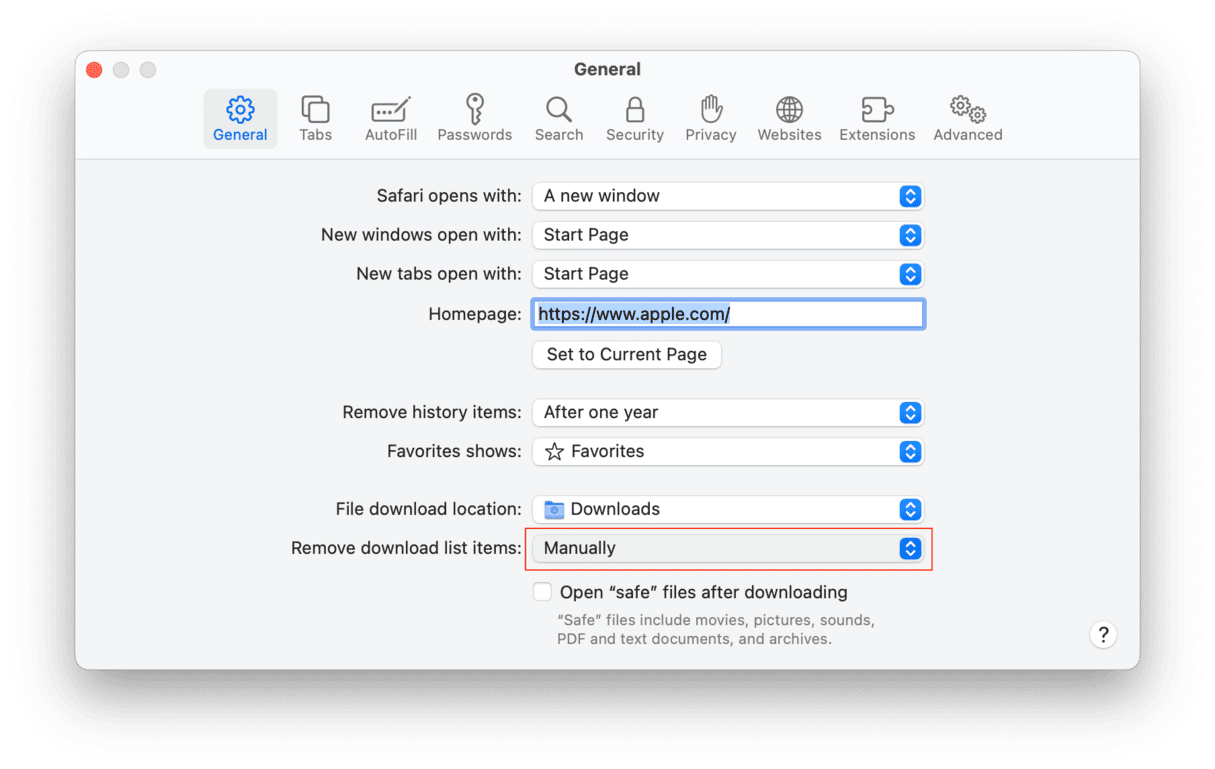Enable Open "safe" files after downloading

(542, 592)
